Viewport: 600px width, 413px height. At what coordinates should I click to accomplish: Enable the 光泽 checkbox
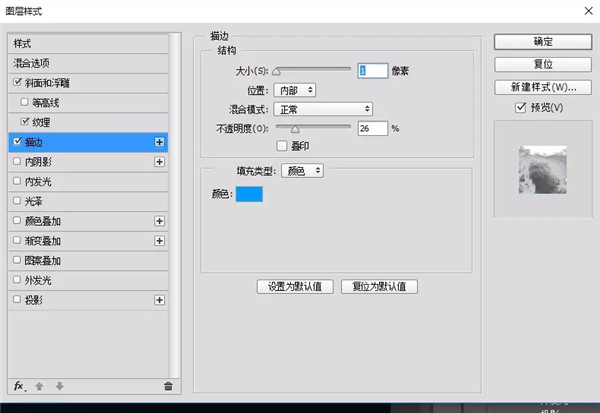click(17, 201)
